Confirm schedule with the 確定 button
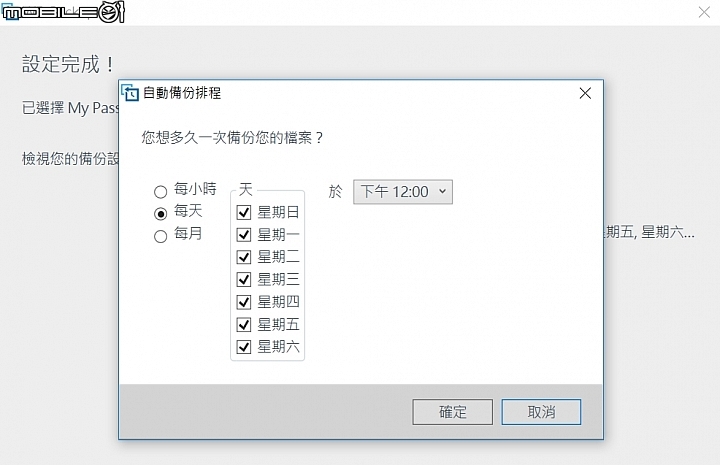Image resolution: width=720 pixels, height=465 pixels. point(452,412)
